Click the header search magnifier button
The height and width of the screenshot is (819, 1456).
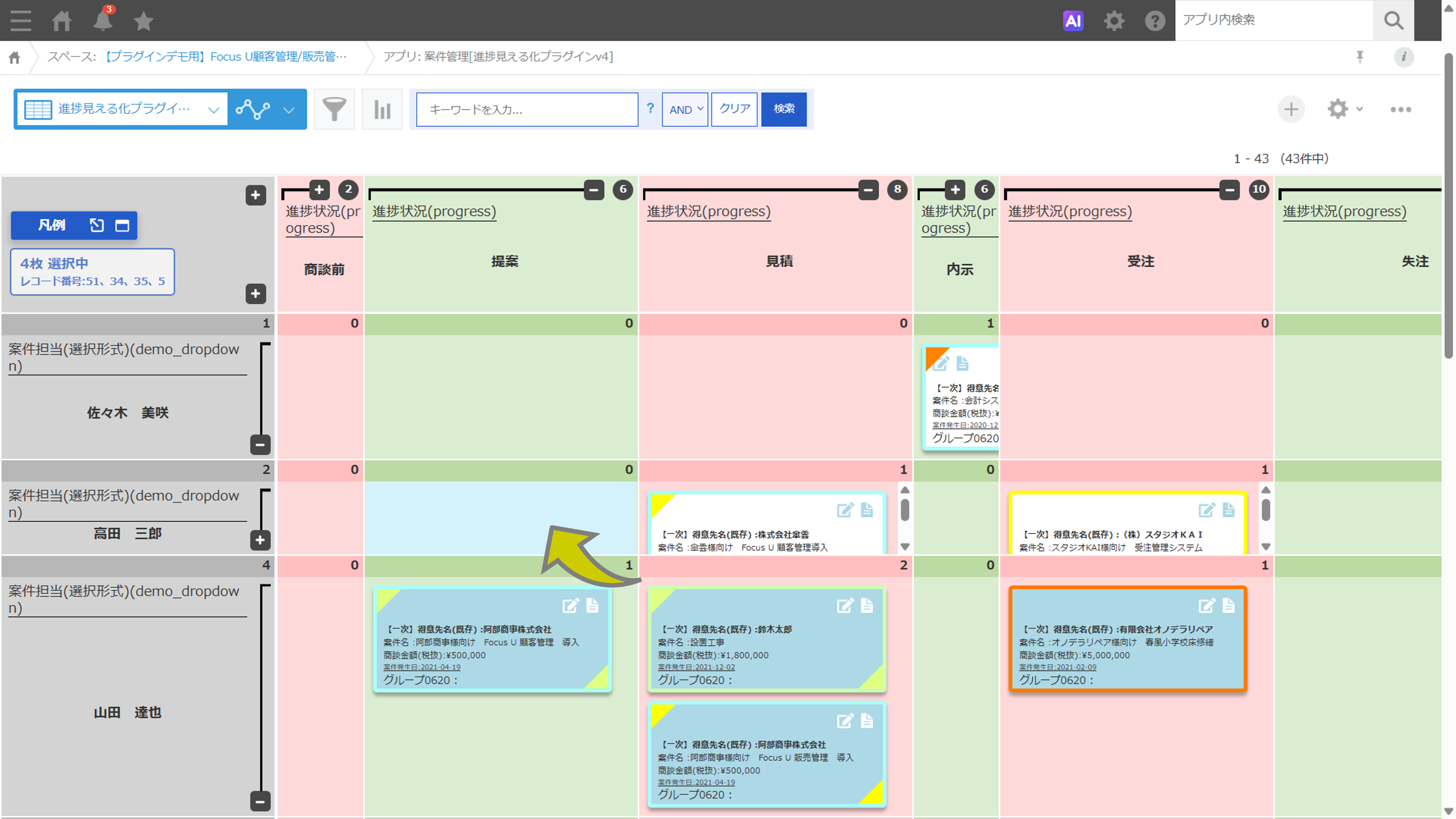1394,20
